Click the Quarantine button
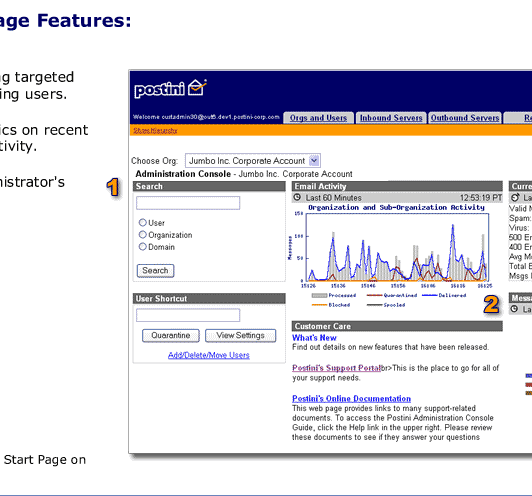 (171, 336)
